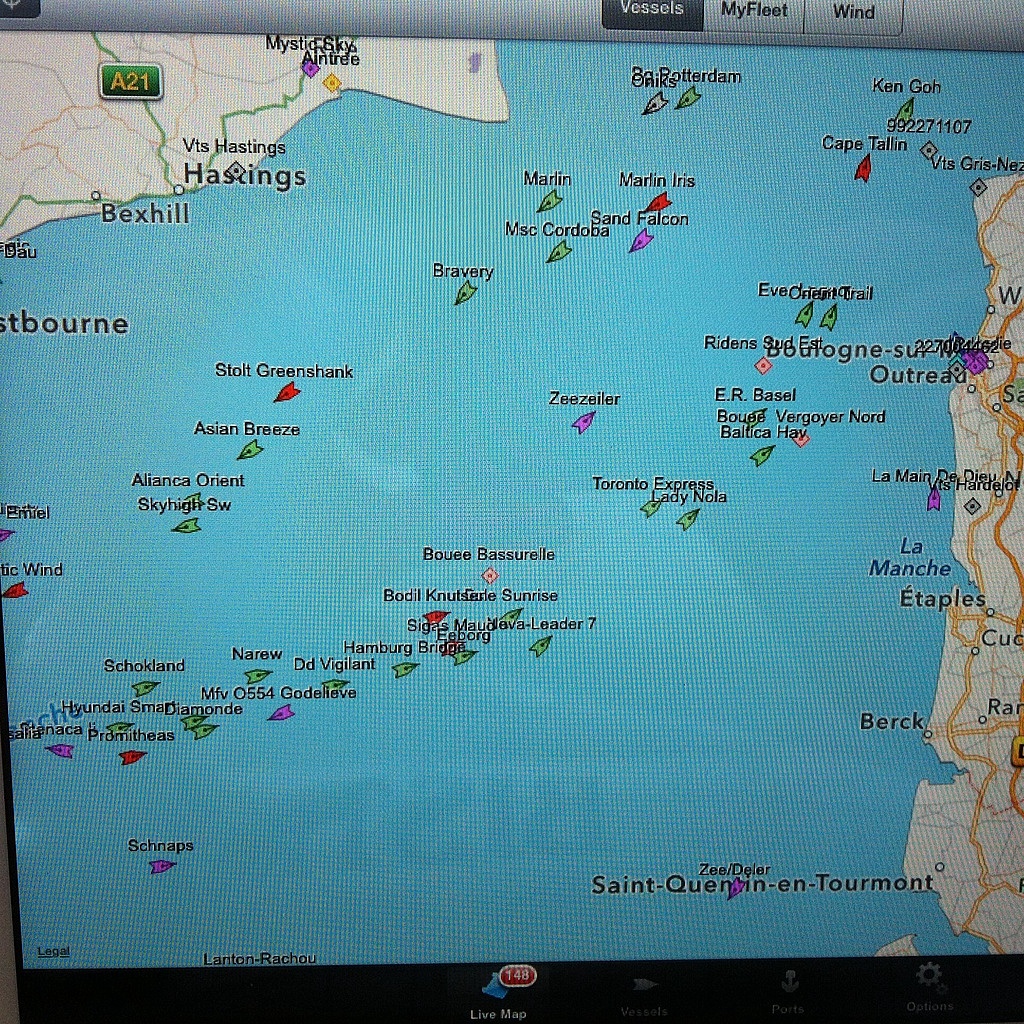Viewport: 1024px width, 1024px height.
Task: Tap the Mystic Sky purple marker
Action: coord(311,67)
